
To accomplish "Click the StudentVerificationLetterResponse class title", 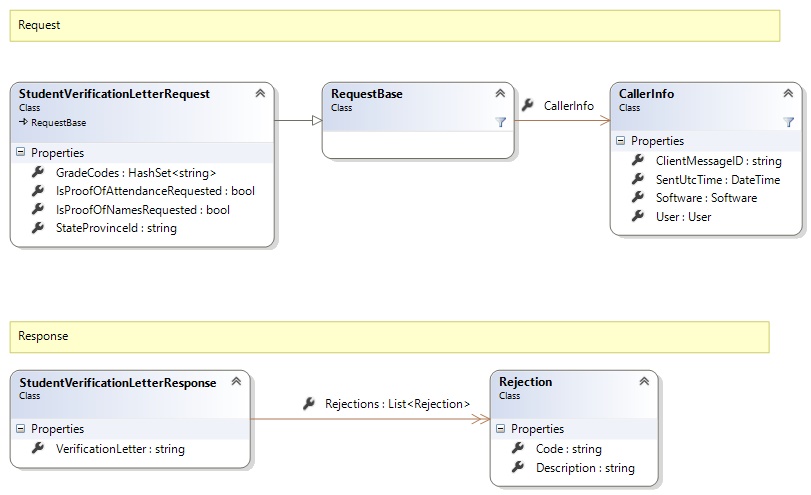I will 117,382.
